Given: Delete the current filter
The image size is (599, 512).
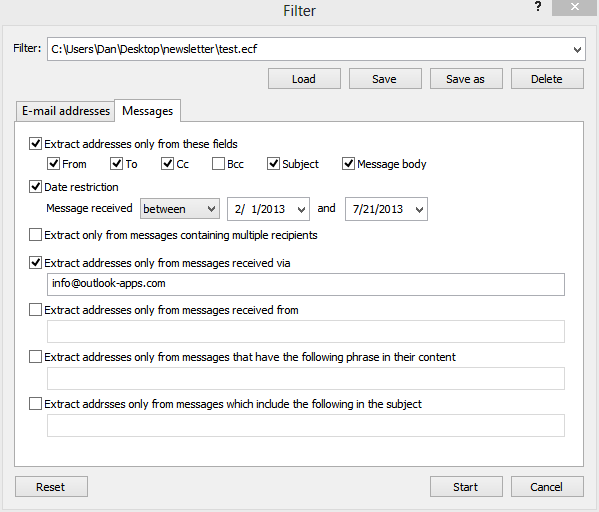Looking at the screenshot, I should click(547, 79).
